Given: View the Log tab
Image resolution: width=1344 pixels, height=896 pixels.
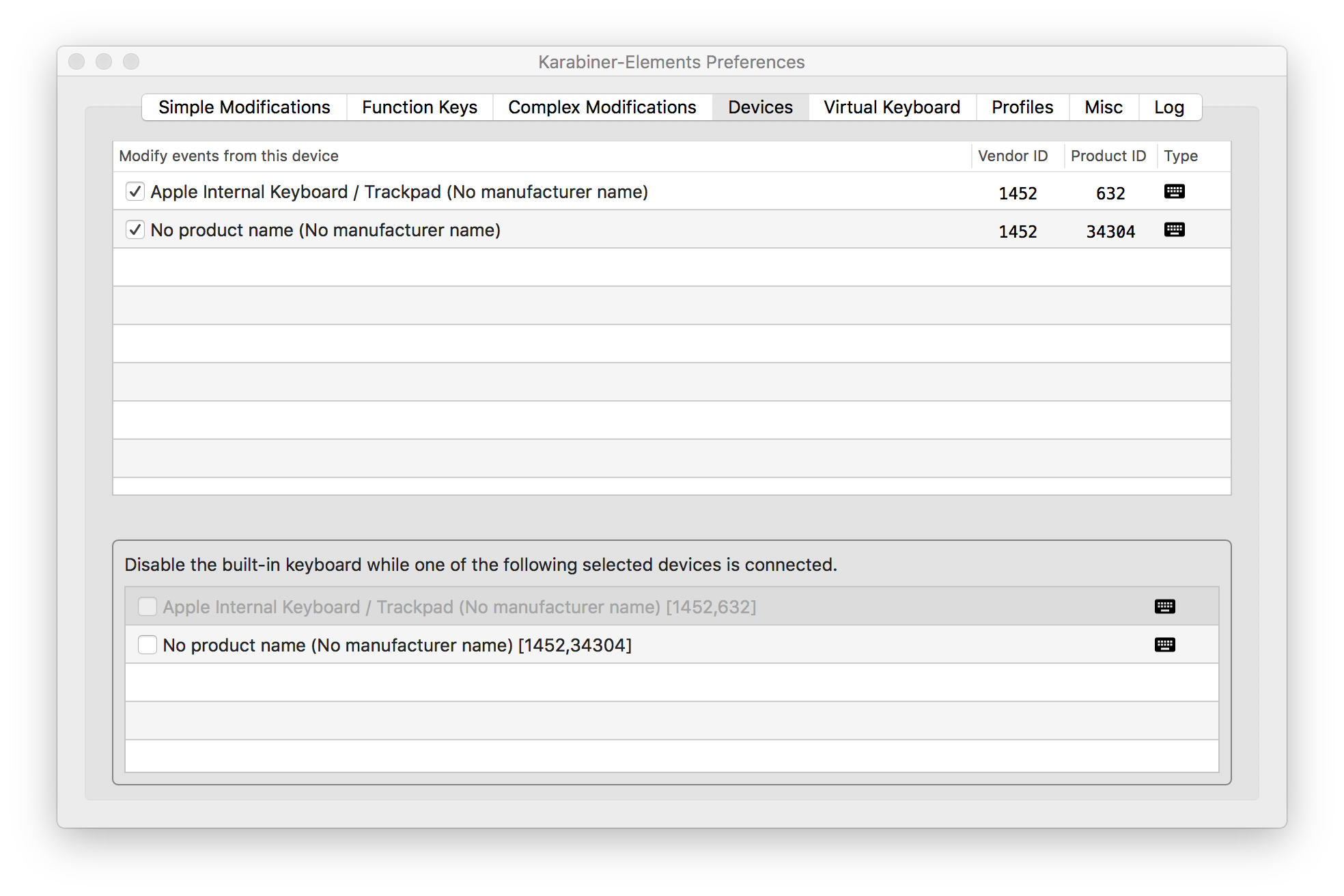Looking at the screenshot, I should pyautogui.click(x=1168, y=107).
